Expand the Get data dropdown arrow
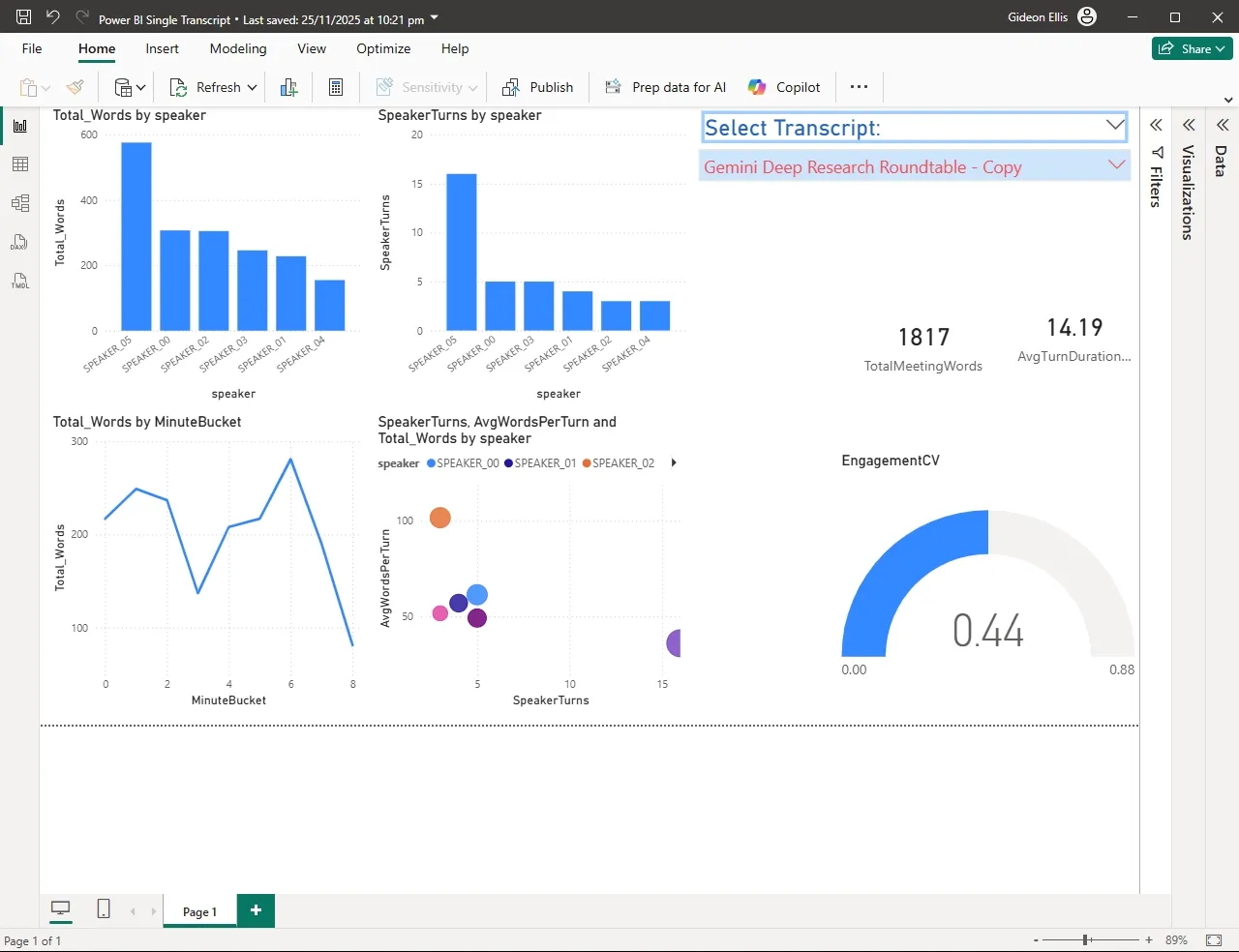The image size is (1239, 952). (x=141, y=87)
